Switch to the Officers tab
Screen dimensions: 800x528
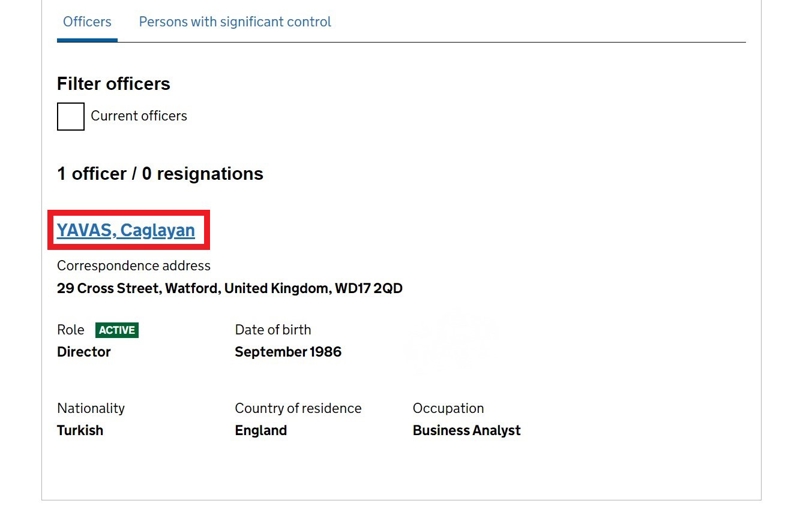pyautogui.click(x=87, y=22)
